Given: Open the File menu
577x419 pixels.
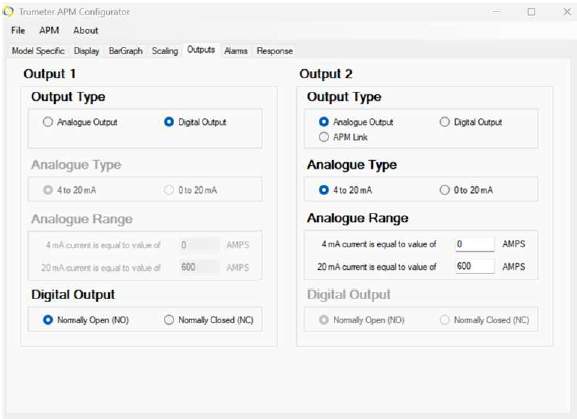Looking at the screenshot, I should click(x=18, y=31).
